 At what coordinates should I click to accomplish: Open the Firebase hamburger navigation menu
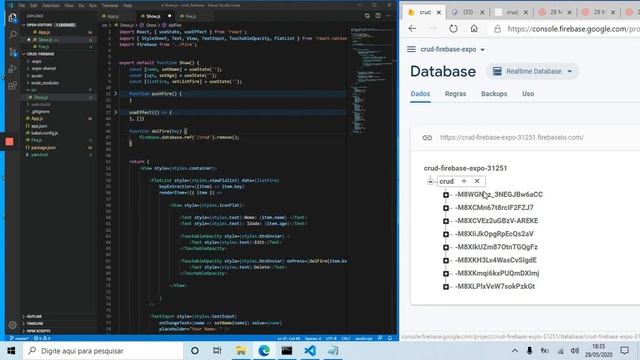(x=411, y=49)
